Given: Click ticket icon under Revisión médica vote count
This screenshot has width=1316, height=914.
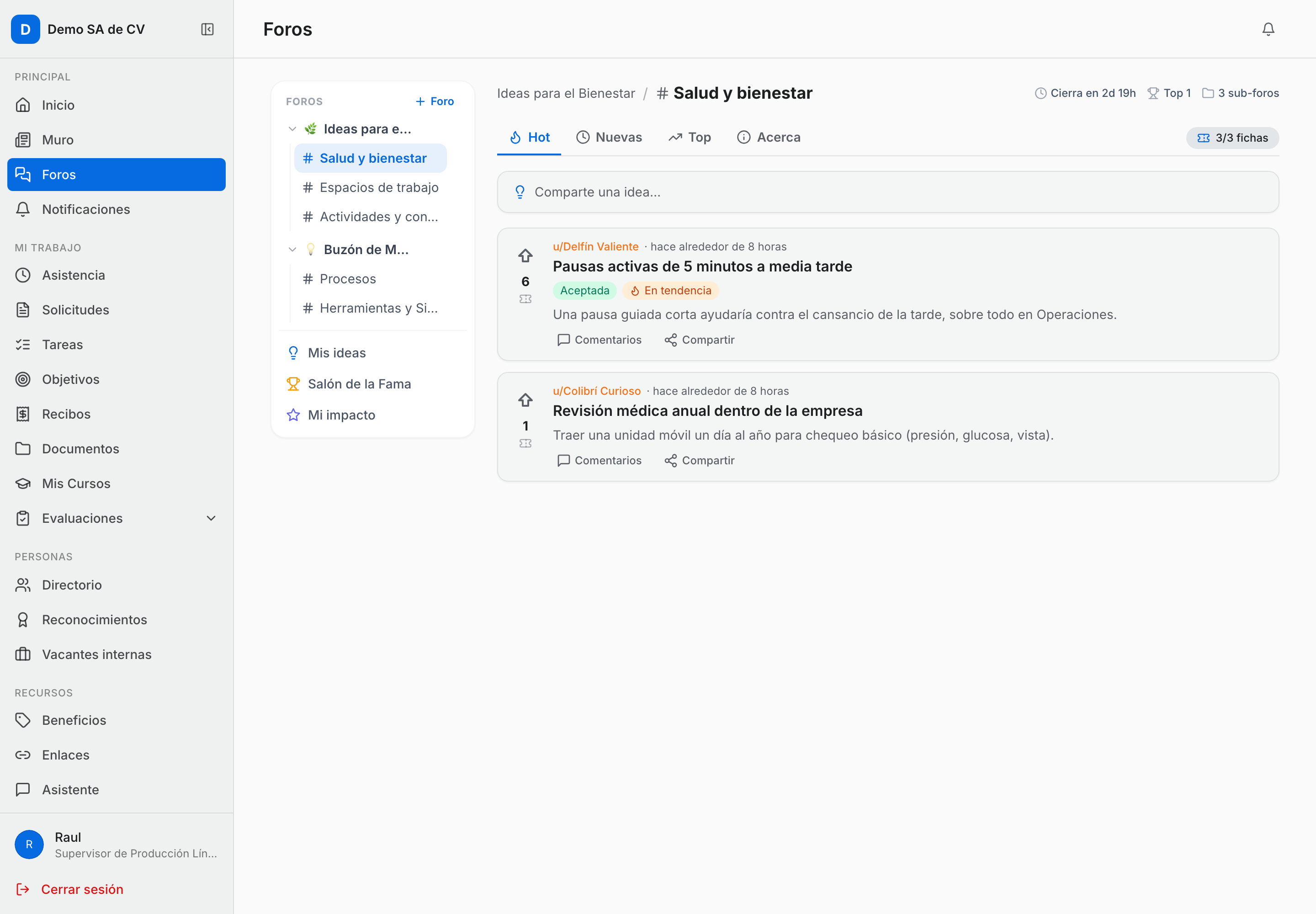Looking at the screenshot, I should [x=525, y=443].
